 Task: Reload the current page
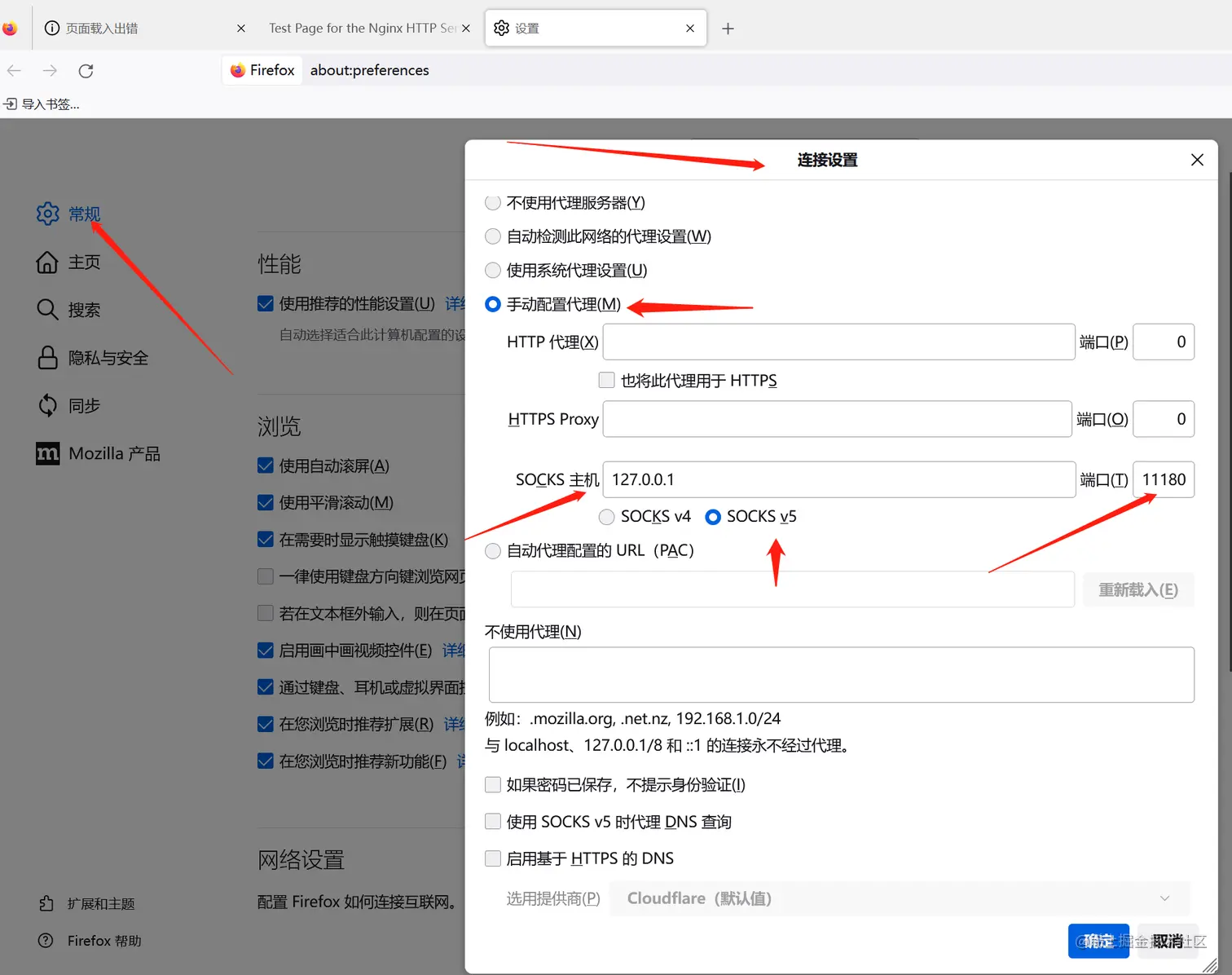click(86, 71)
